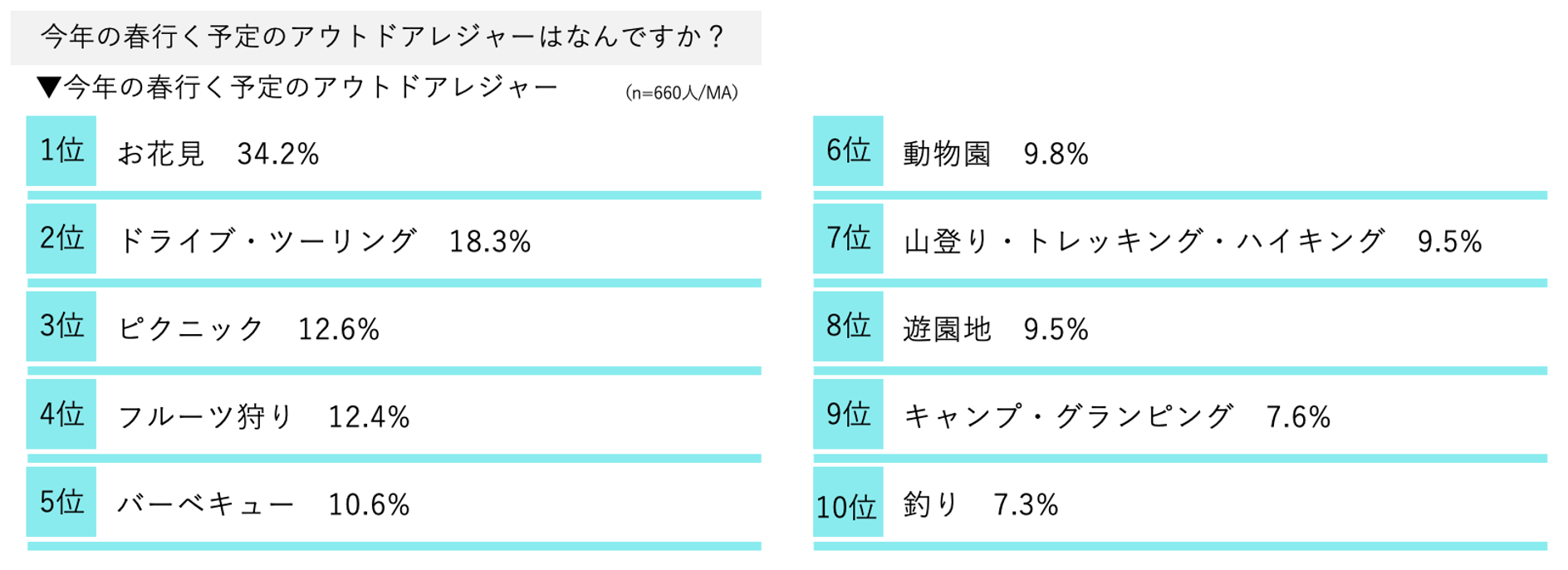Click the 6位 rank badge
This screenshot has height=570, width=1568.
coord(848,150)
